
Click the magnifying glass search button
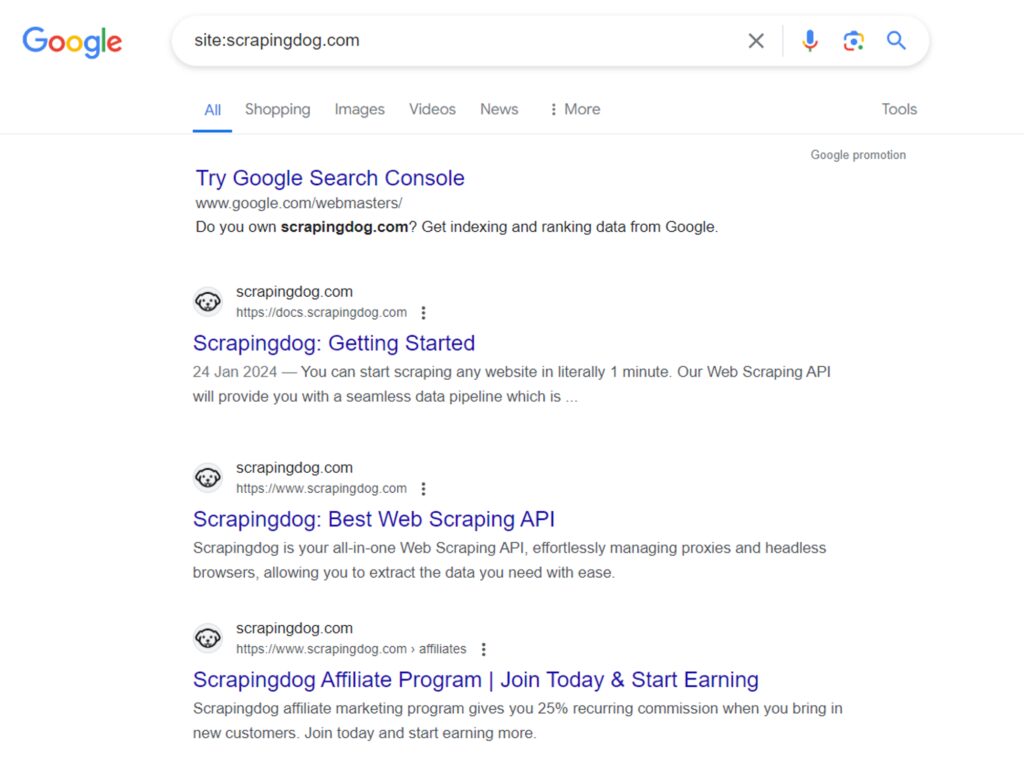(896, 41)
